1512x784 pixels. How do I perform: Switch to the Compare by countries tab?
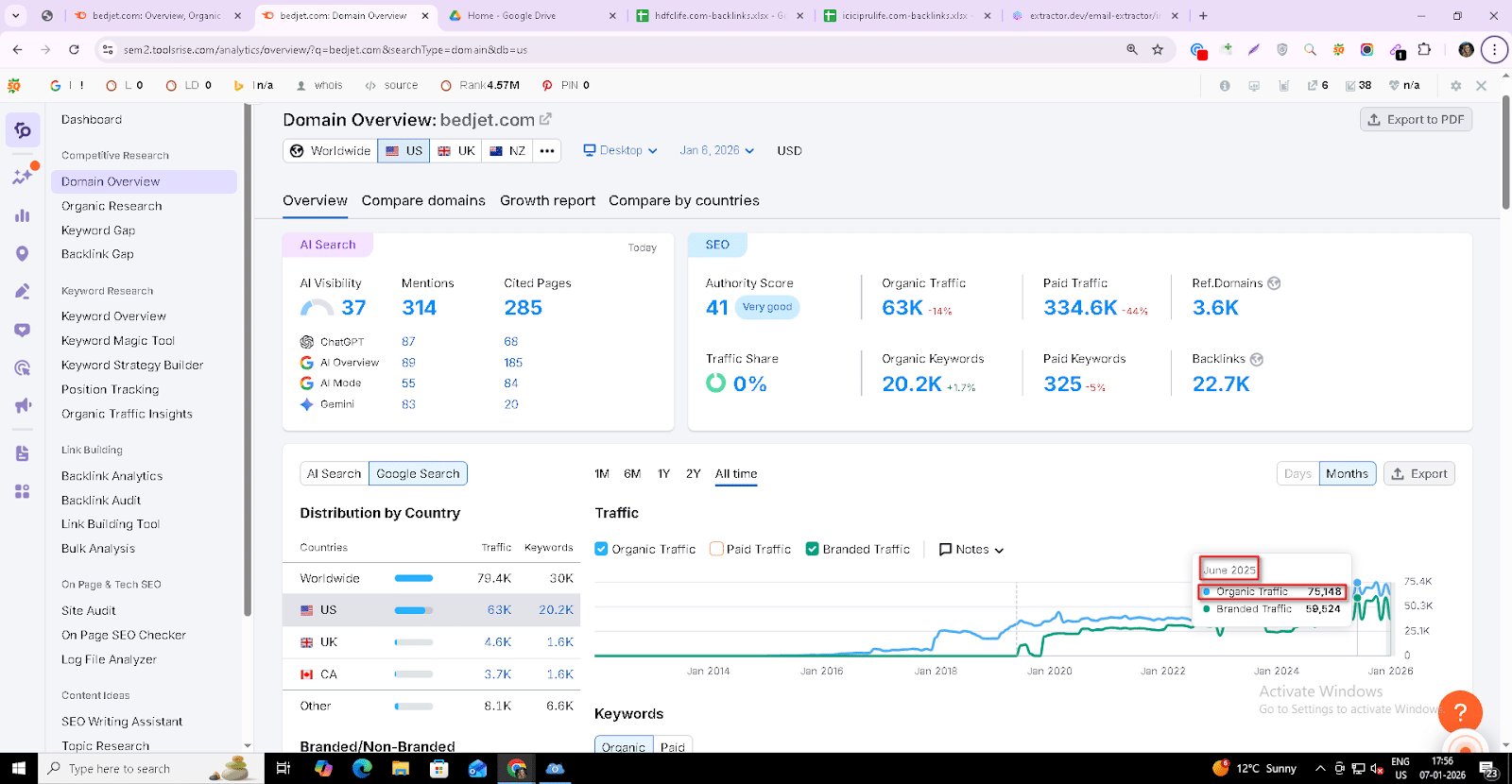pyautogui.click(x=684, y=200)
